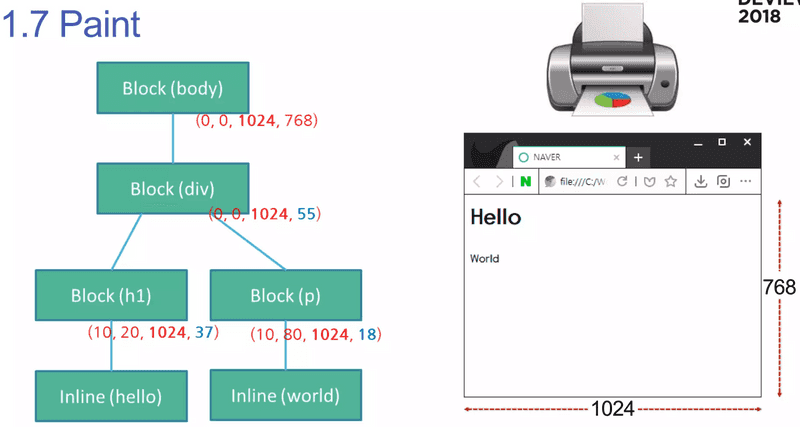
Task: Open downloads via the download arrow icon
Action: pyautogui.click(x=701, y=182)
